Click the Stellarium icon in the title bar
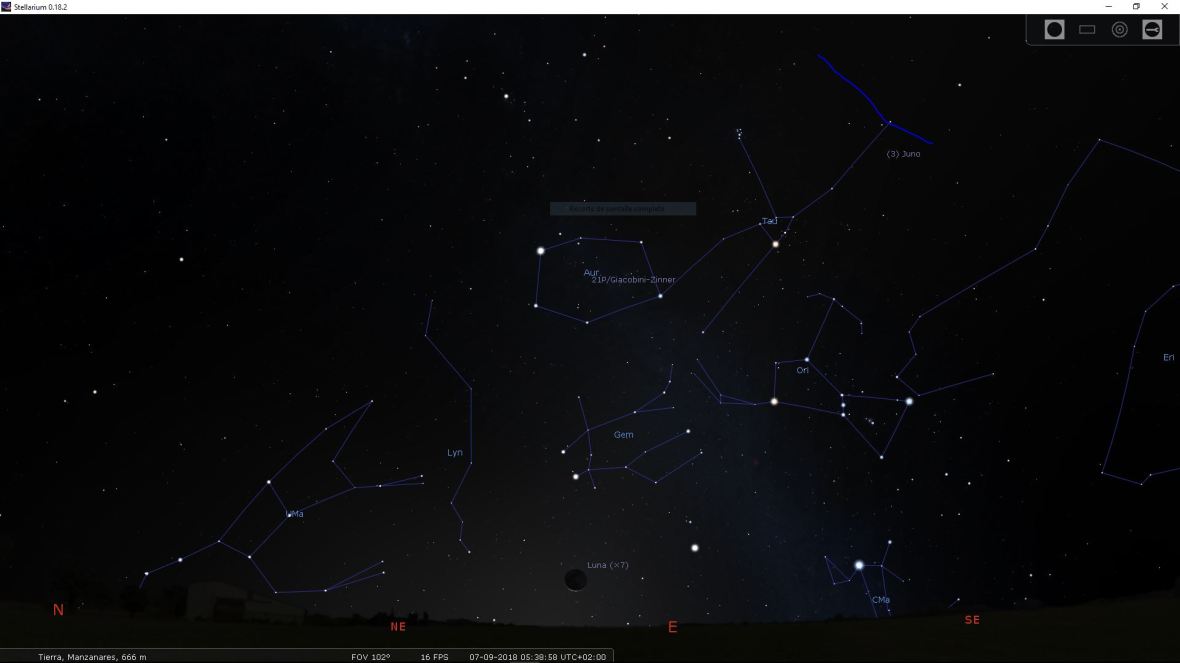Screen dimensions: 1180x663 8,5
